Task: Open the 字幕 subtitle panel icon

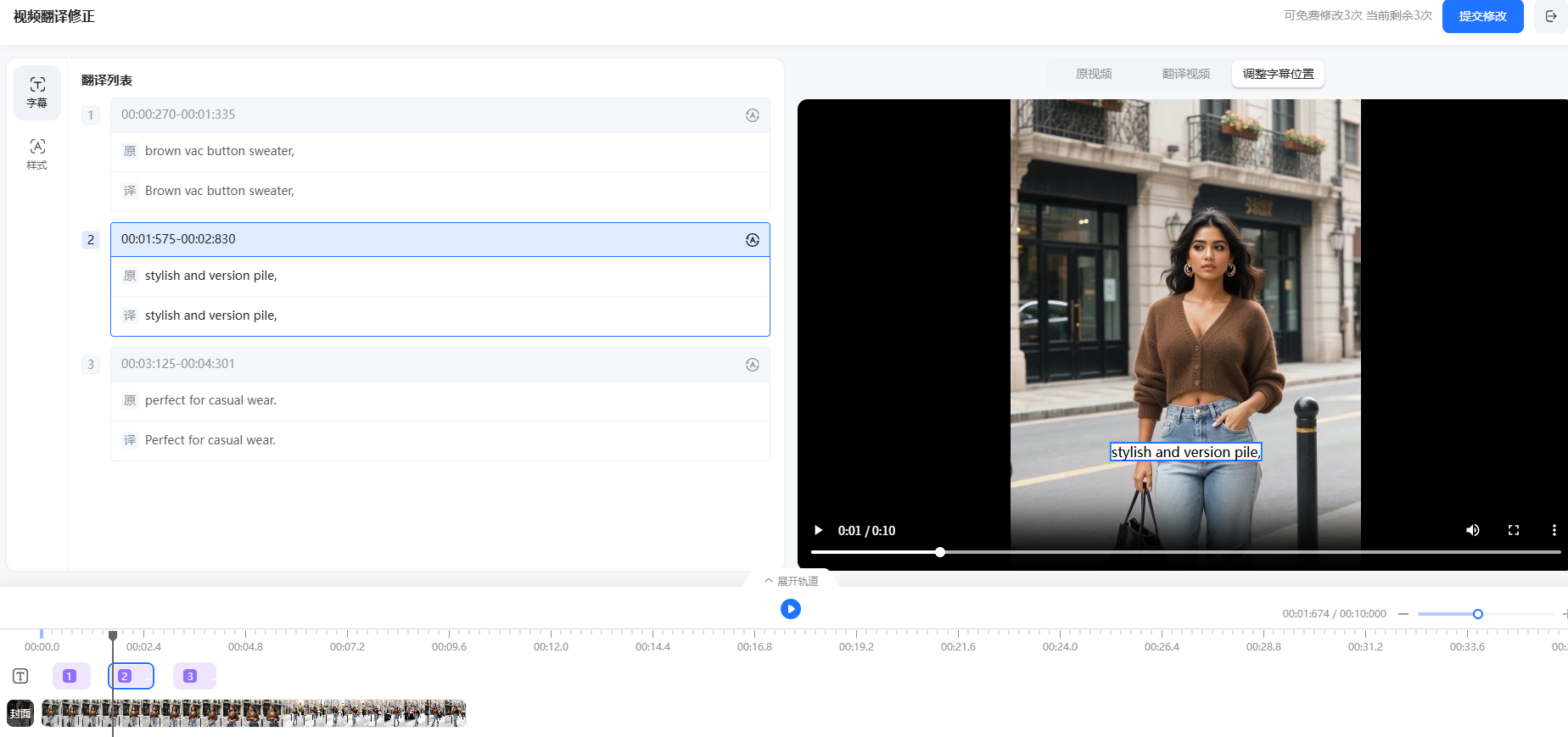Action: pyautogui.click(x=37, y=92)
